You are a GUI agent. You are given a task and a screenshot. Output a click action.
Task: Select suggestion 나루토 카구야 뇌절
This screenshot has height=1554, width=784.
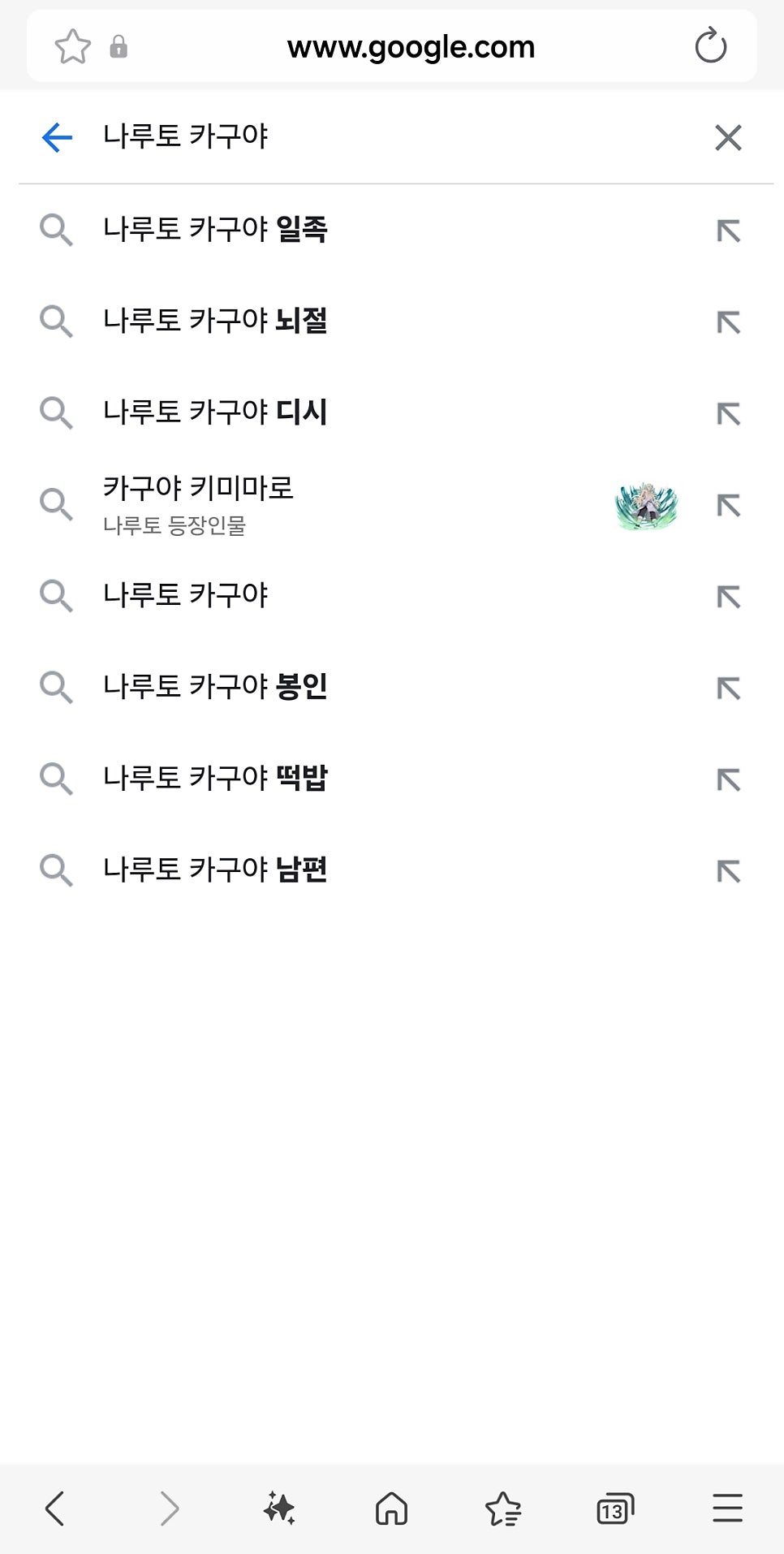215,322
